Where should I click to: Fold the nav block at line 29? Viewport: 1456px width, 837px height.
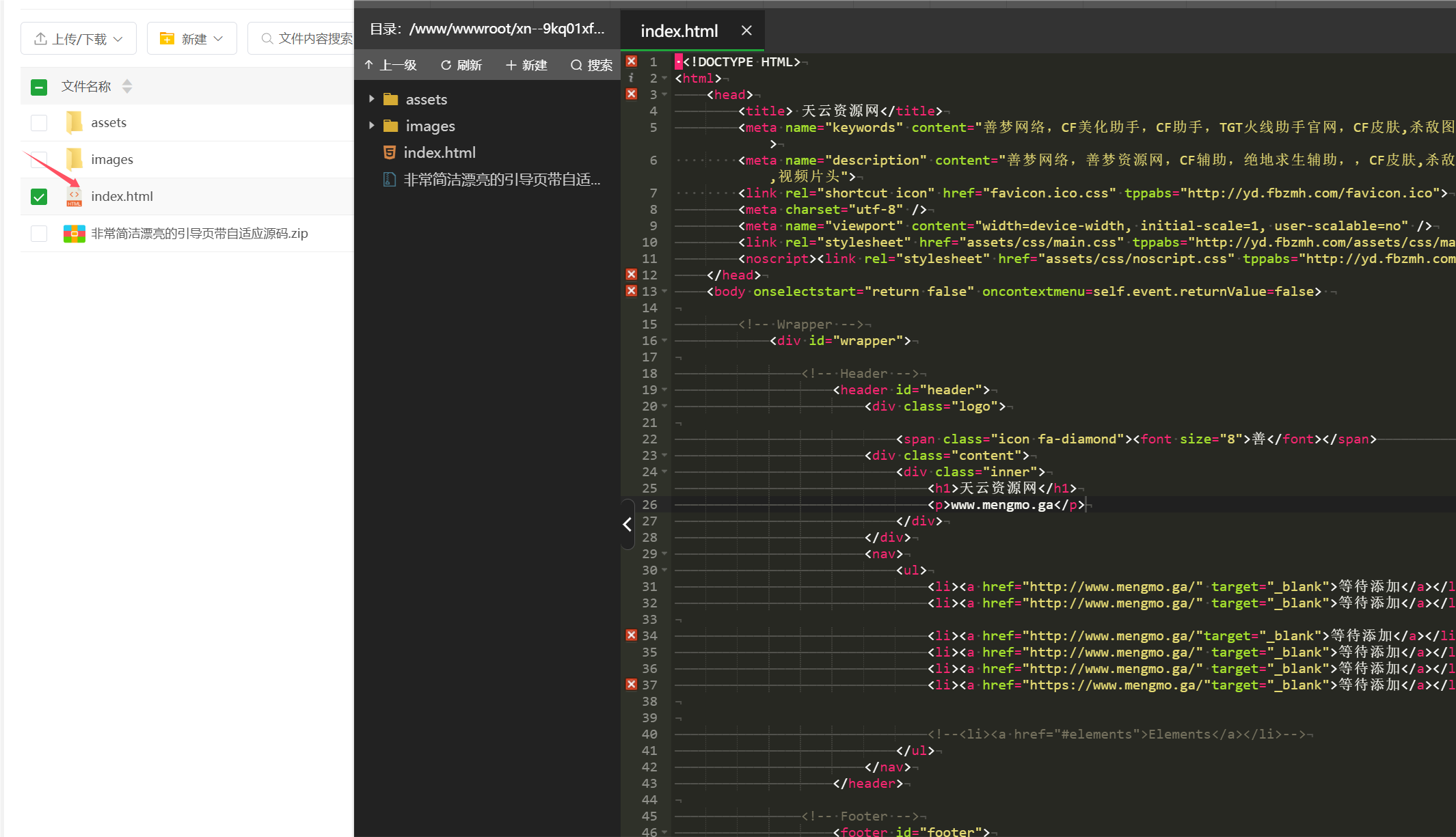(664, 553)
